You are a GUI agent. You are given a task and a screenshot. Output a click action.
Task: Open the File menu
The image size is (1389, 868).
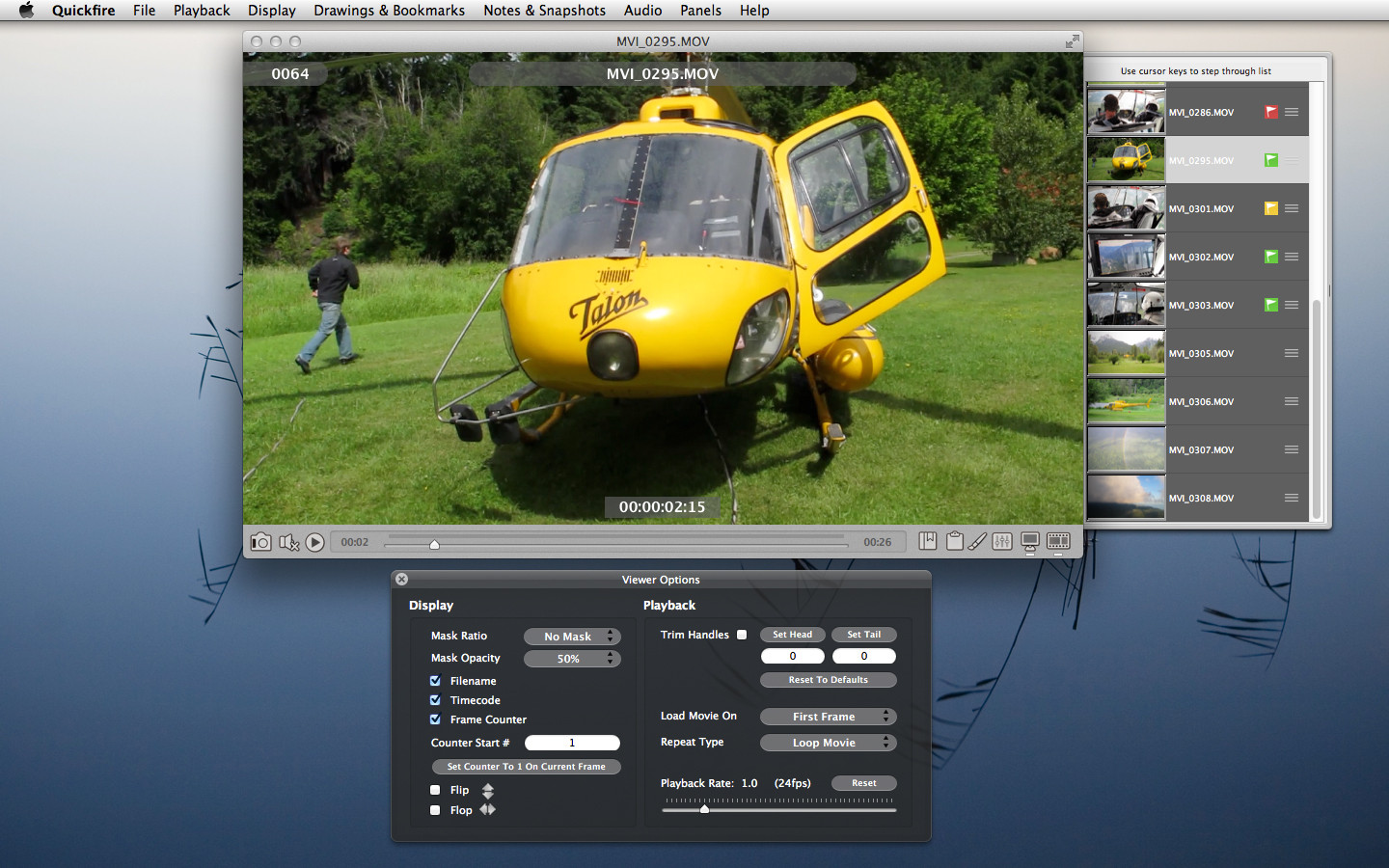coord(145,11)
